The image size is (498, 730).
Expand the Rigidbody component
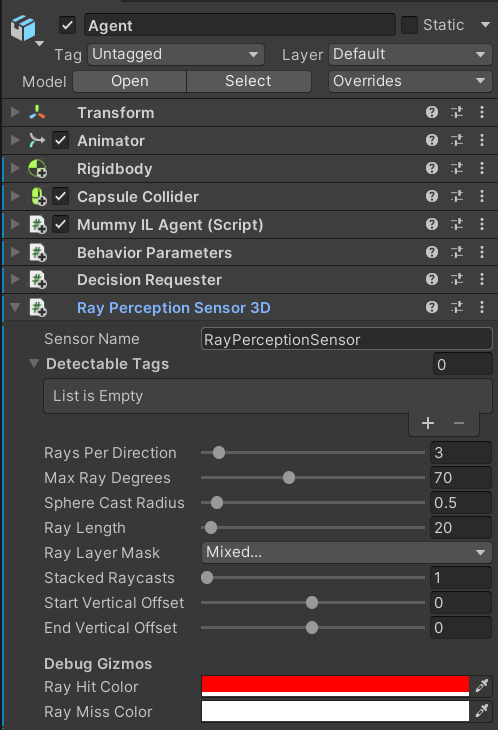click(x=15, y=168)
